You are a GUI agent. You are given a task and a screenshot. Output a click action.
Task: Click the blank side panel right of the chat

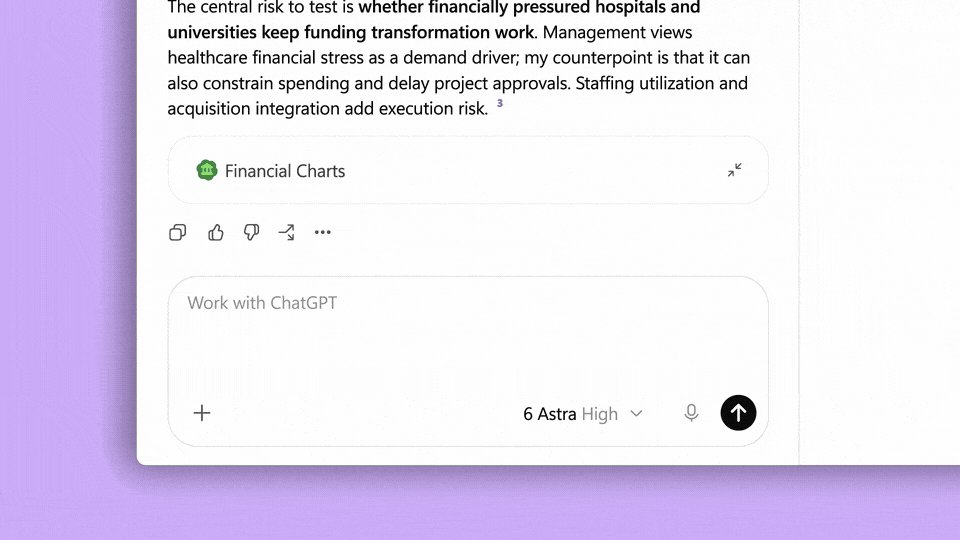click(879, 233)
